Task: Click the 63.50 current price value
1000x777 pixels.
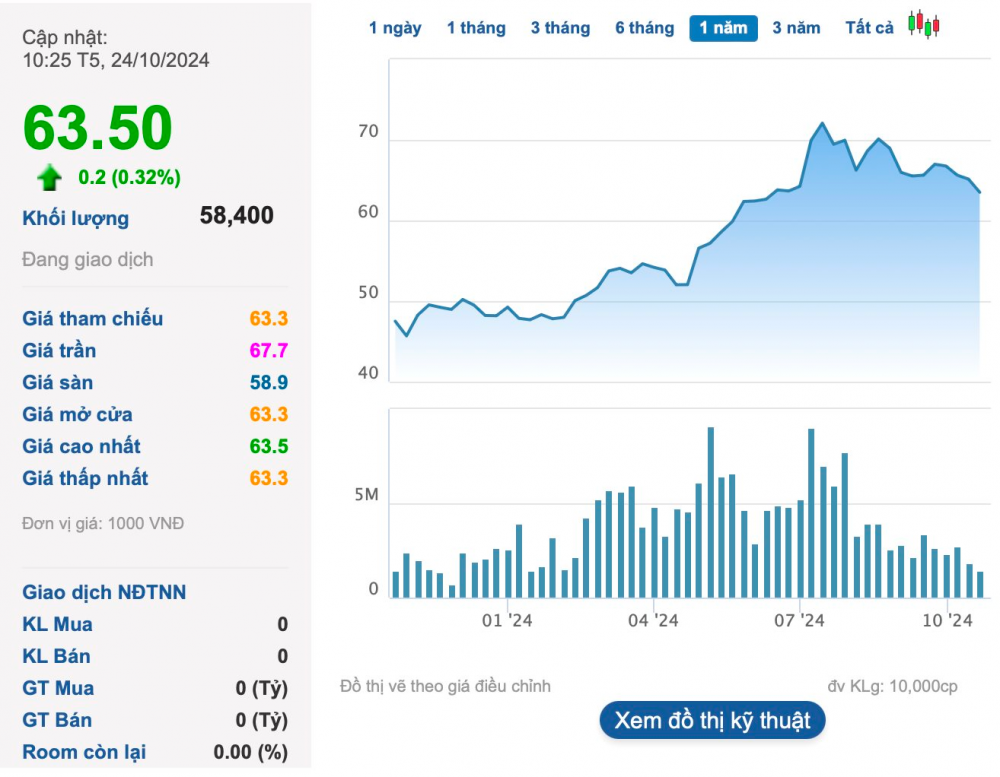Action: pyautogui.click(x=98, y=128)
